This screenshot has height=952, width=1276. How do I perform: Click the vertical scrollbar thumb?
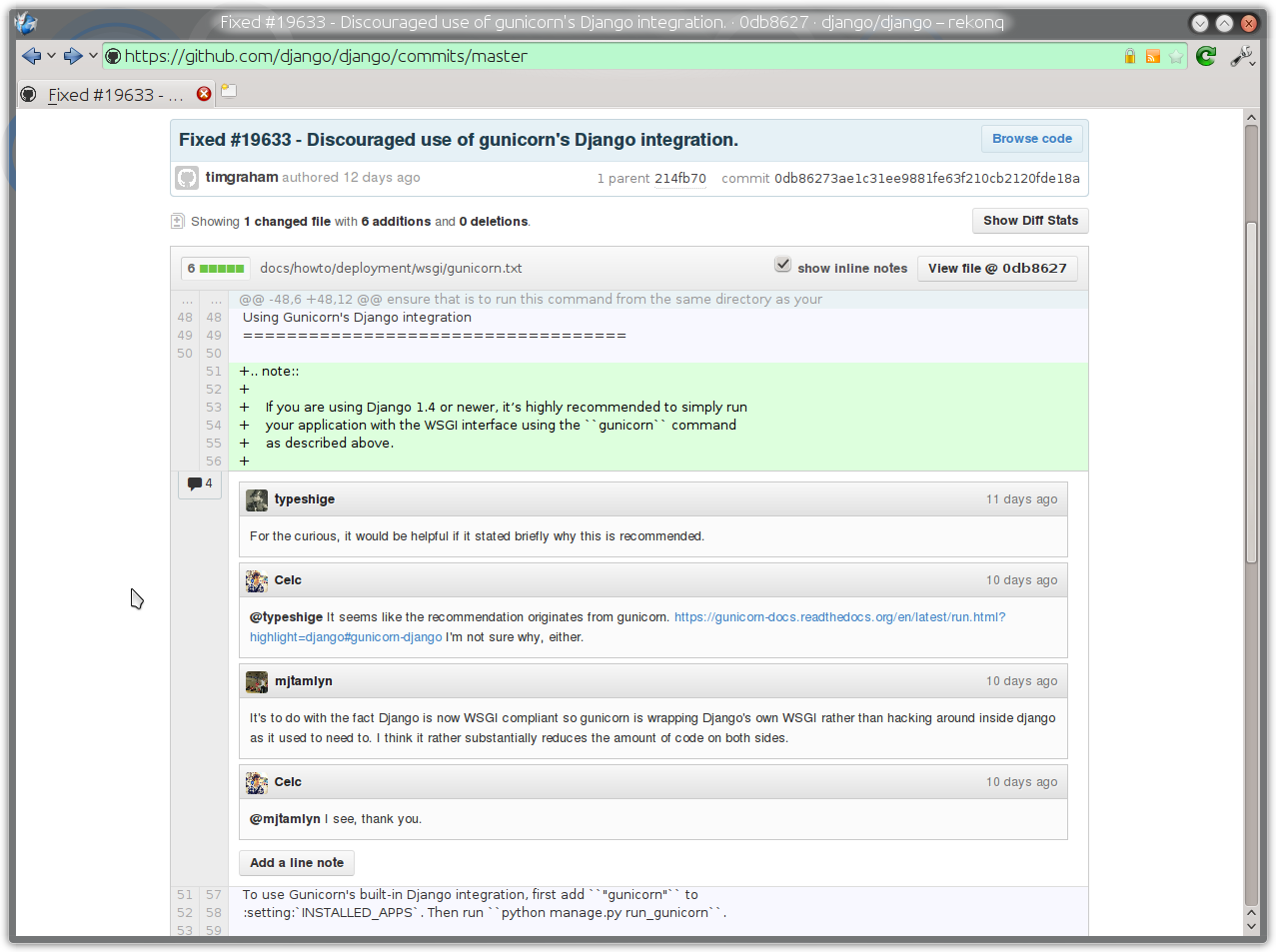click(1251, 394)
